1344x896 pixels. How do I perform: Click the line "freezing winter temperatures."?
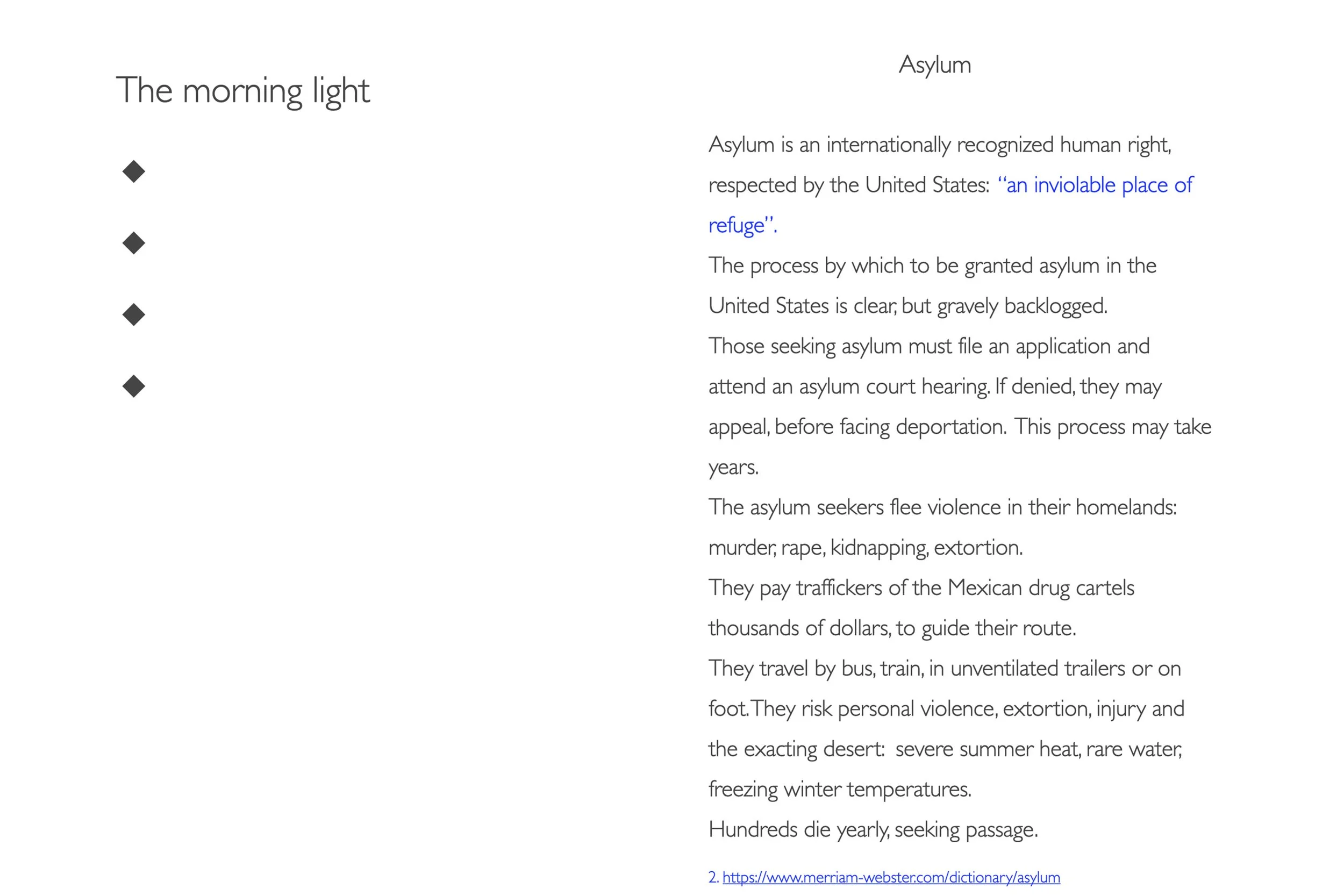click(839, 789)
